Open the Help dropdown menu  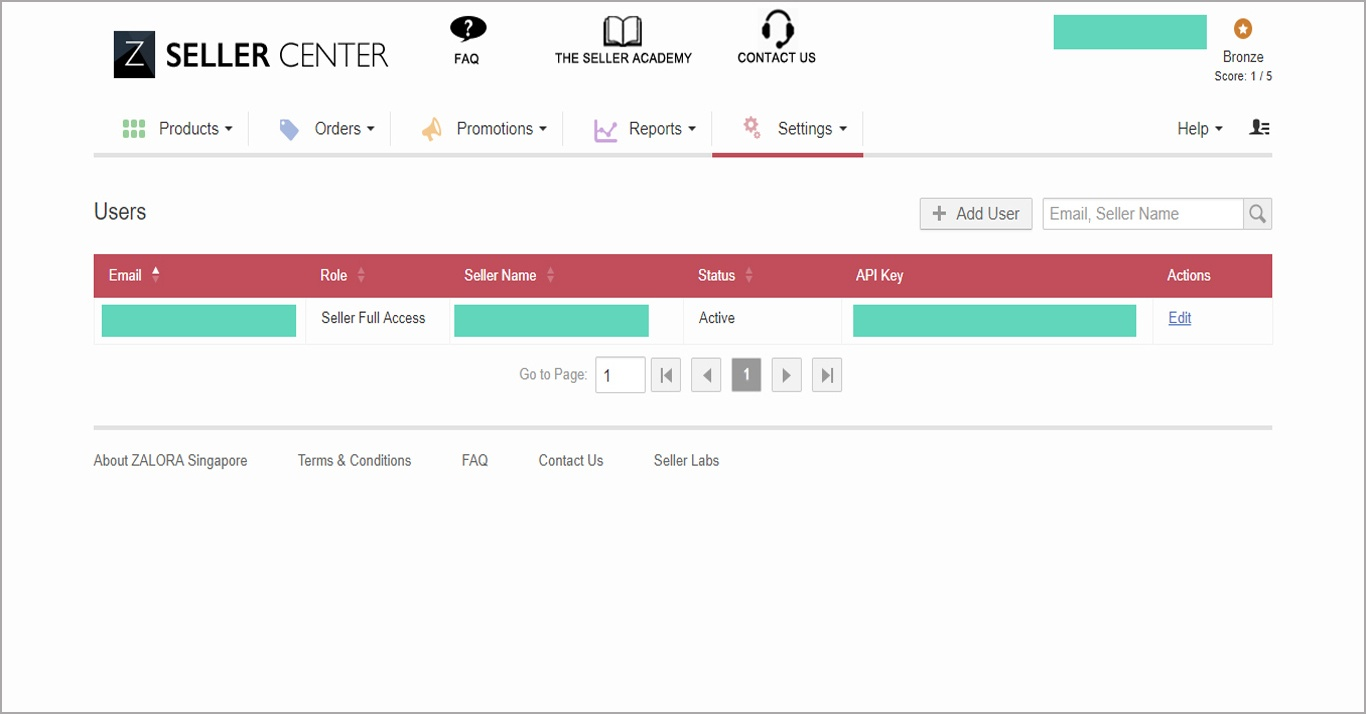point(1200,129)
